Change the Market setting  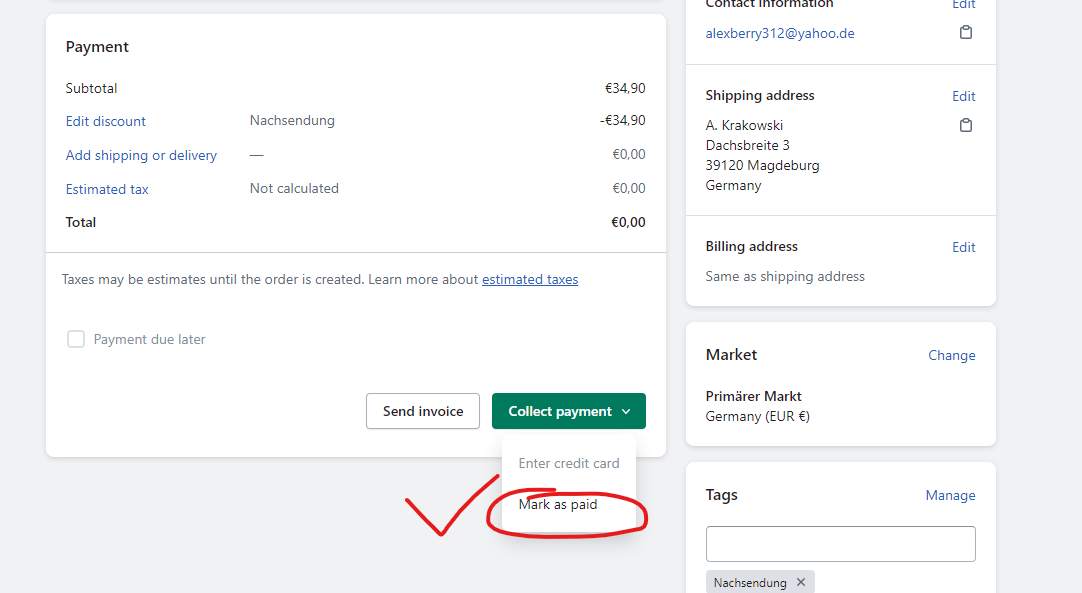click(951, 355)
